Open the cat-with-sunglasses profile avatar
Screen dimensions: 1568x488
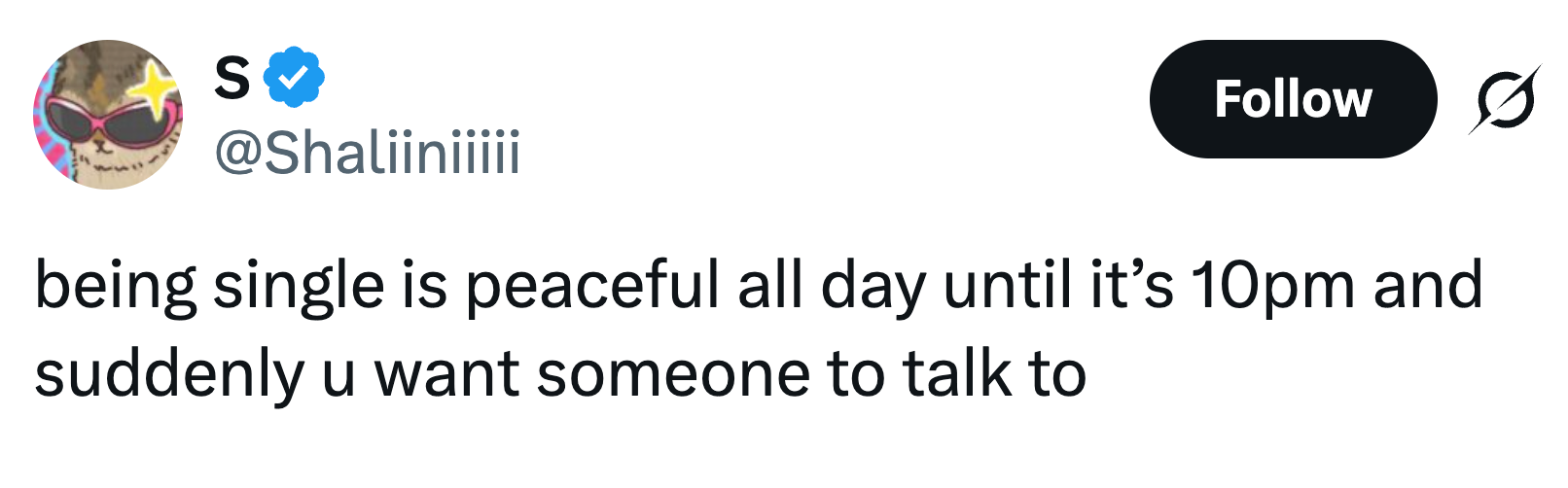(x=107, y=115)
